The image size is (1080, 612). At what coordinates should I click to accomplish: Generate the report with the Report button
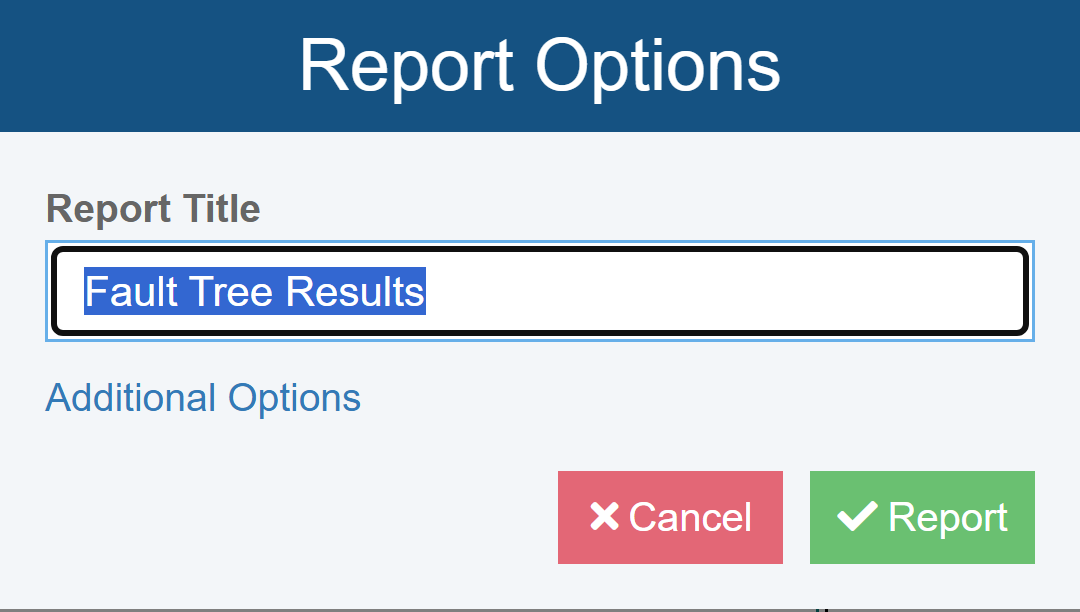coord(922,517)
